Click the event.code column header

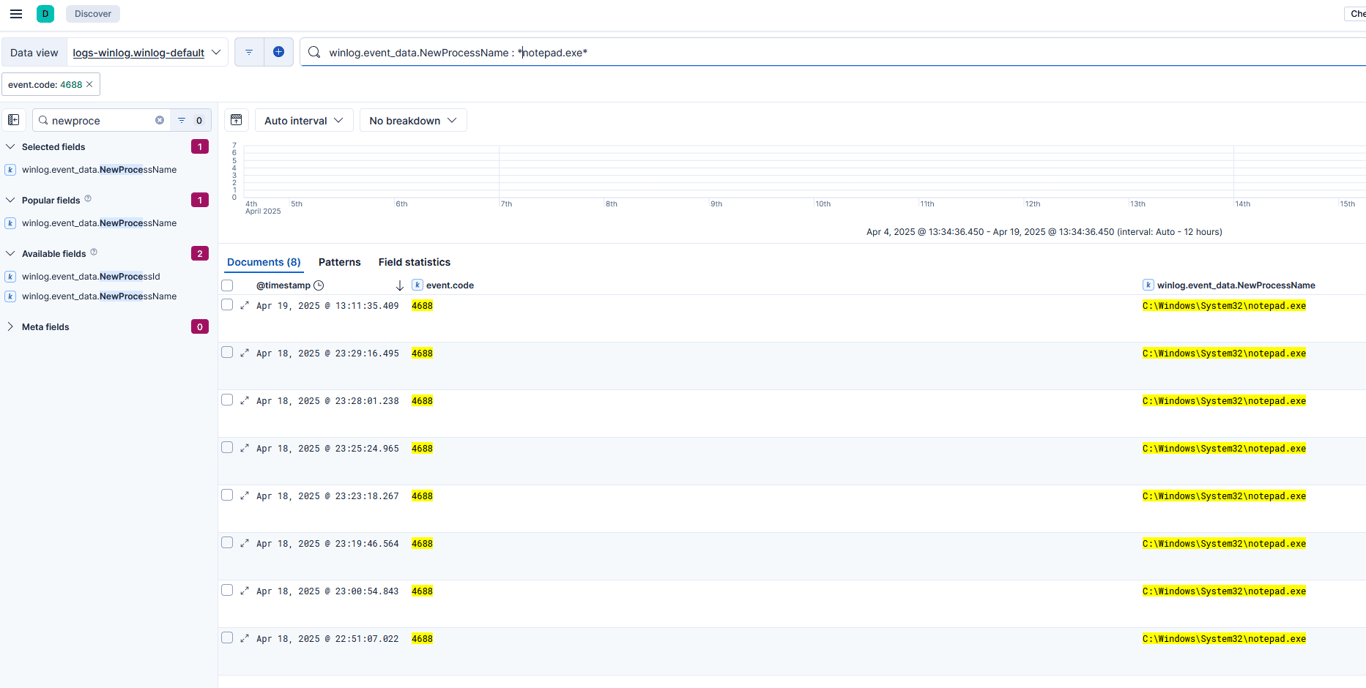point(450,285)
